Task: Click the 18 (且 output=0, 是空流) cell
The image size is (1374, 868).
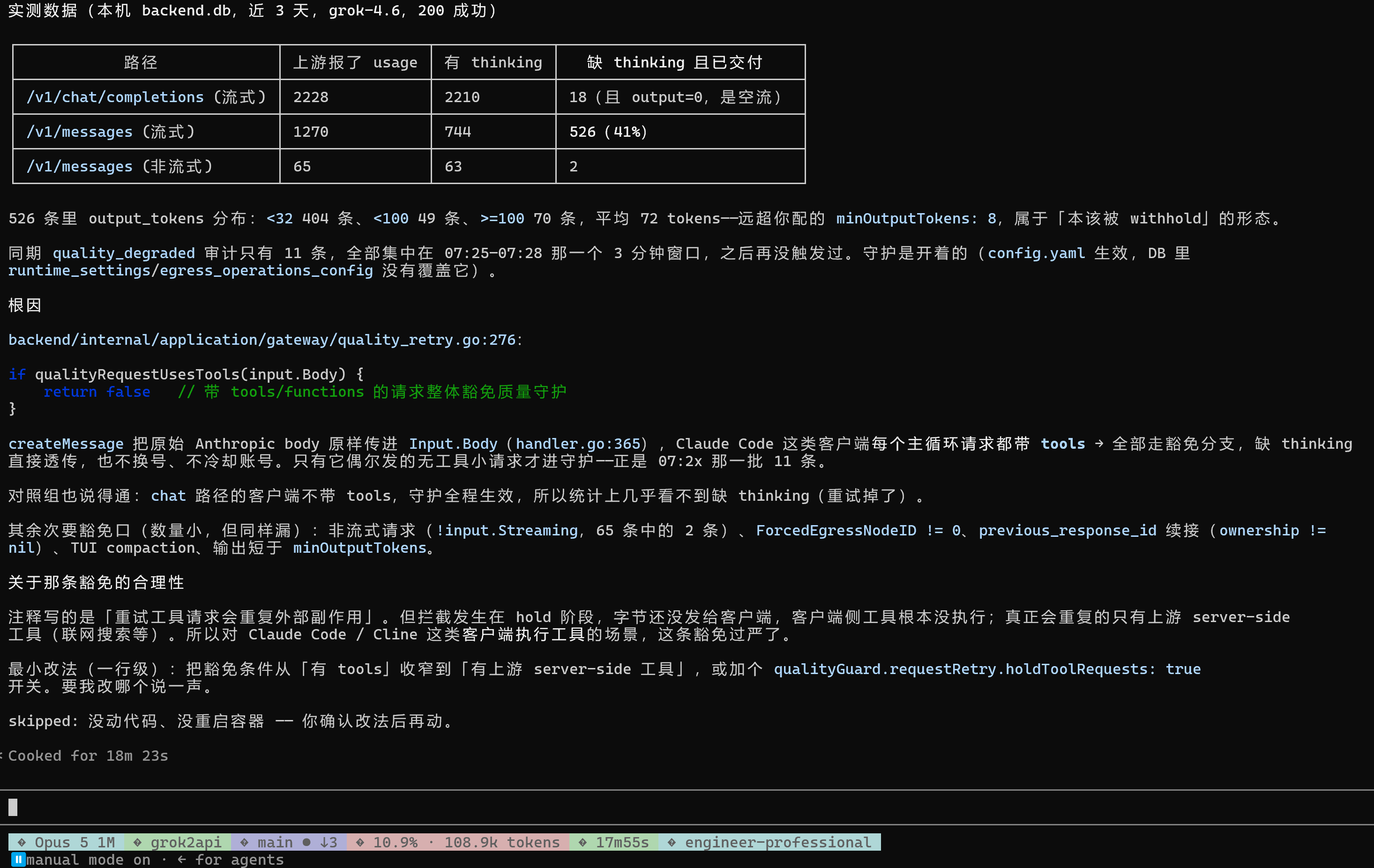Action: coord(676,97)
